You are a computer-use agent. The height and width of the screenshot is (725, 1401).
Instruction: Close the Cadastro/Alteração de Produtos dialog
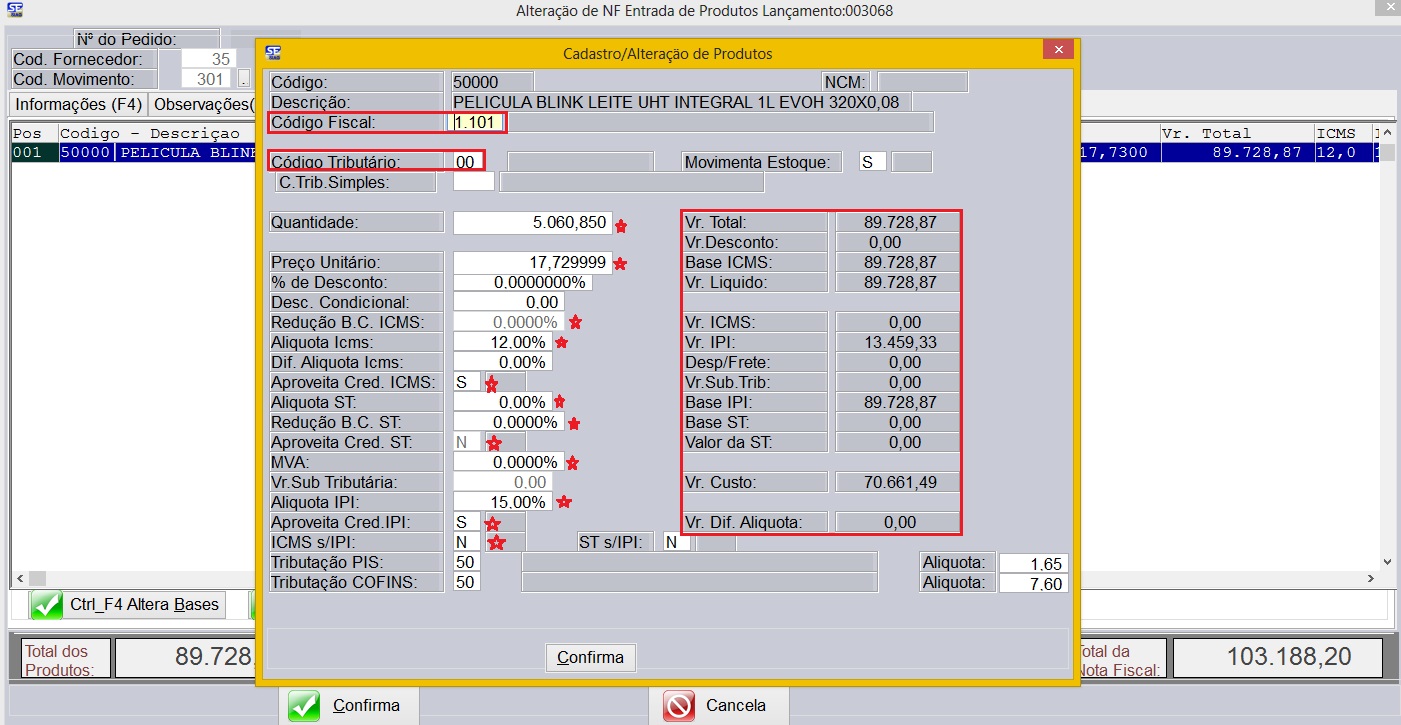click(1057, 50)
